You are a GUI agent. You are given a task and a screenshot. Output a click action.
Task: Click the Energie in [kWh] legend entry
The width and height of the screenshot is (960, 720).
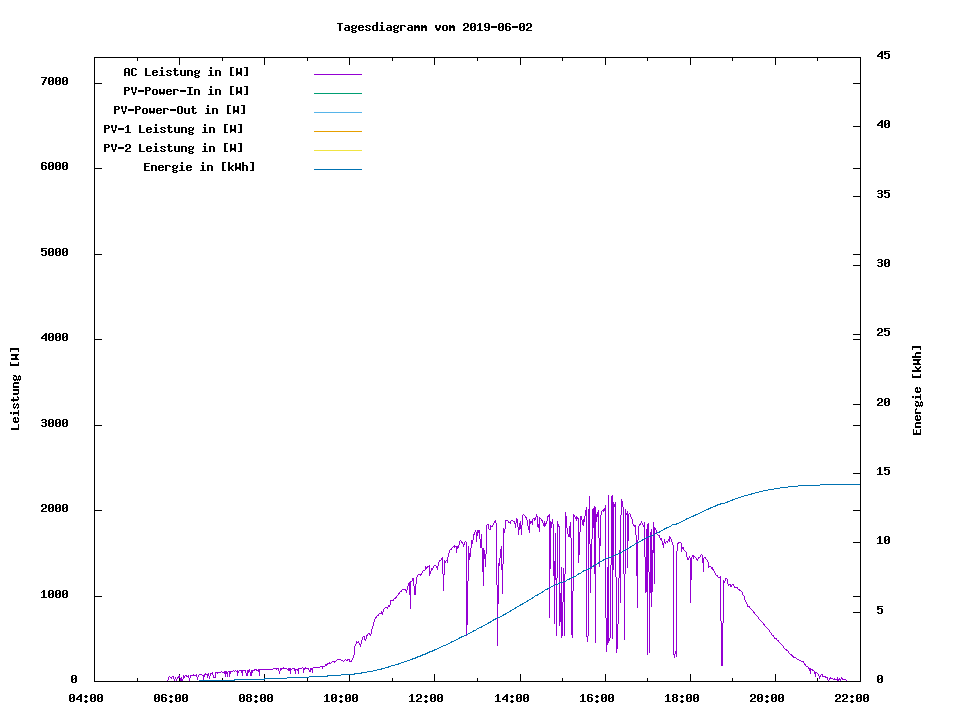tap(199, 167)
